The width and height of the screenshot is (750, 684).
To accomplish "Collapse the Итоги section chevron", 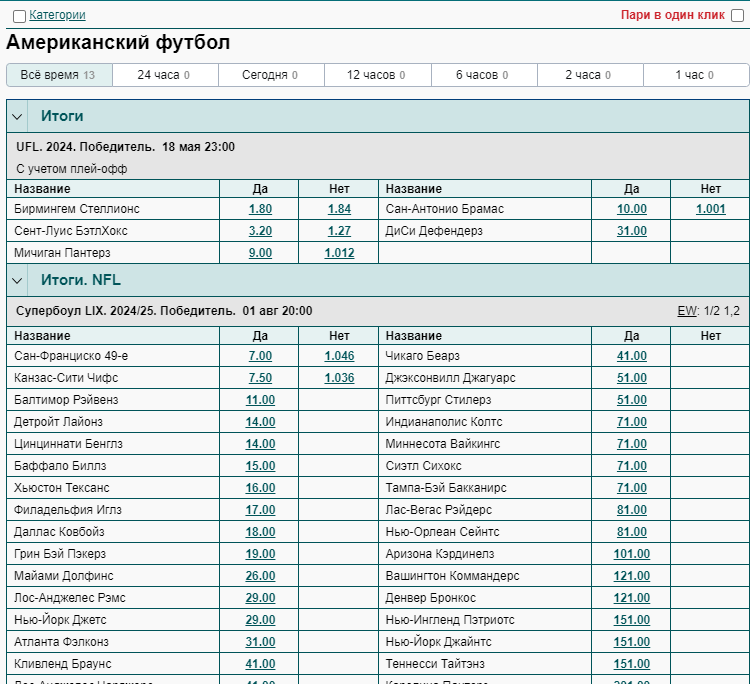I will 17,116.
